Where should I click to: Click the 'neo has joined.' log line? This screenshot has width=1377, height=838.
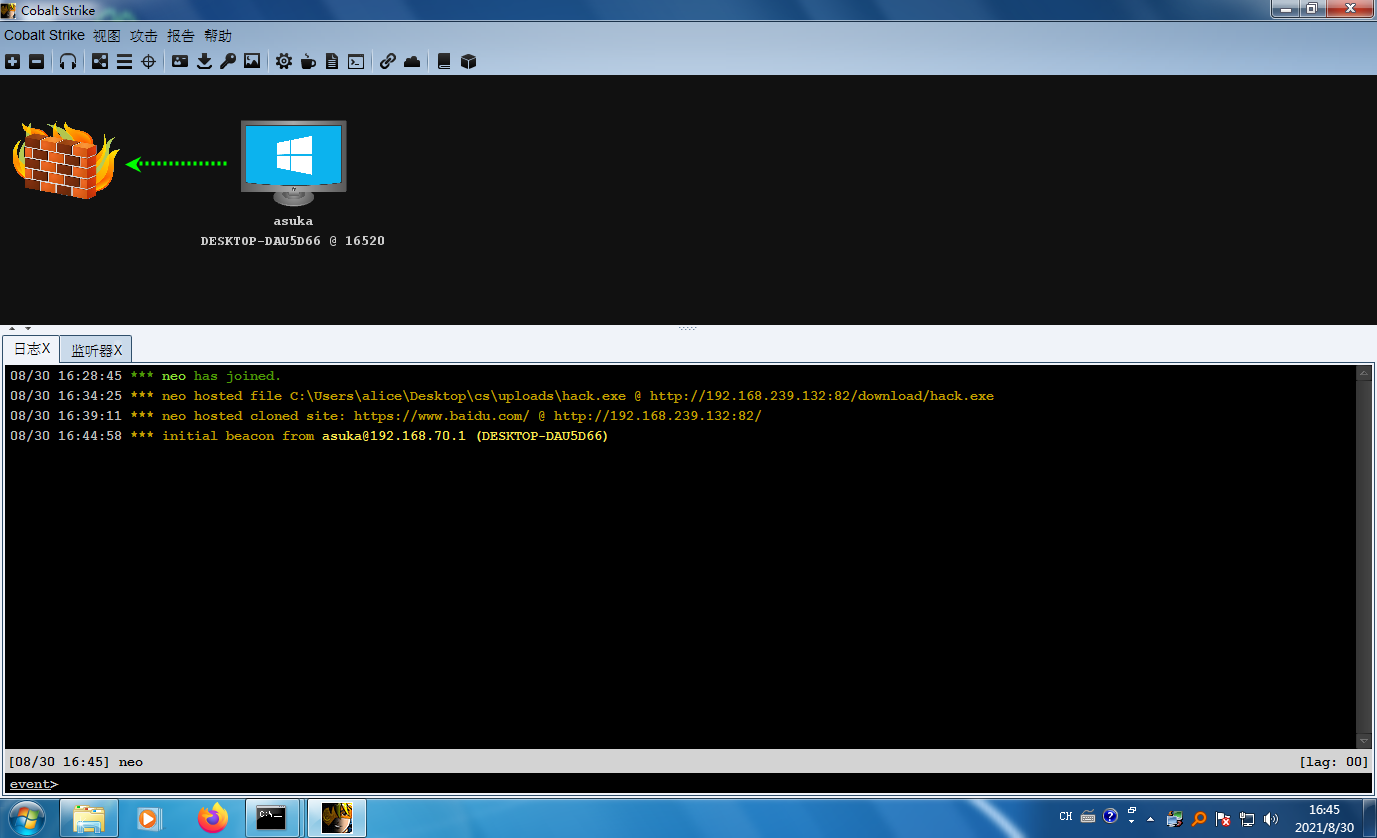click(x=146, y=376)
